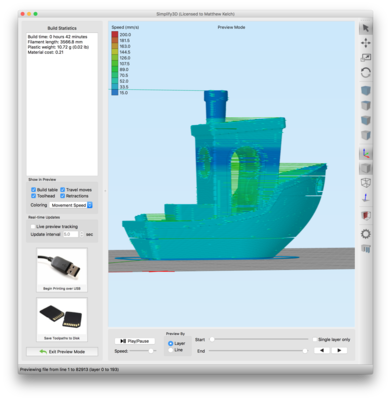Select the scale model tool
The image size is (391, 400).
[x=366, y=58]
